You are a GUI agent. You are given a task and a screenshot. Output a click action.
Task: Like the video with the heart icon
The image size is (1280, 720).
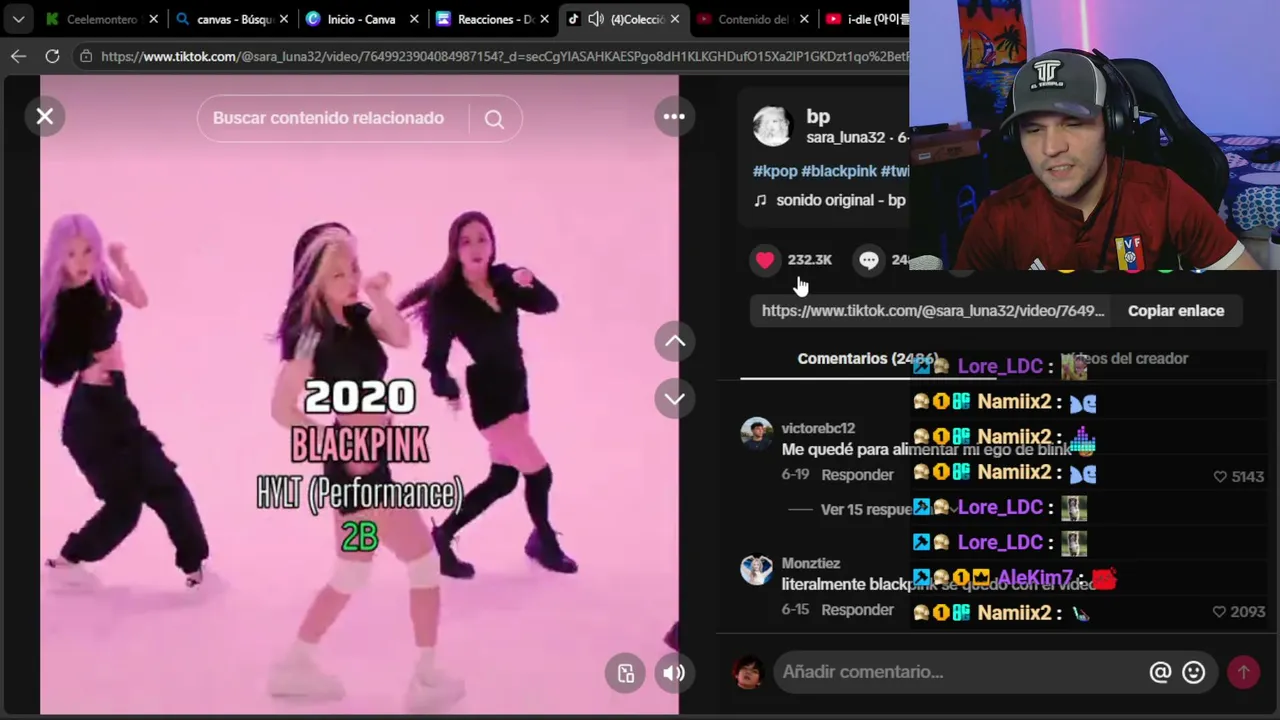tap(765, 260)
